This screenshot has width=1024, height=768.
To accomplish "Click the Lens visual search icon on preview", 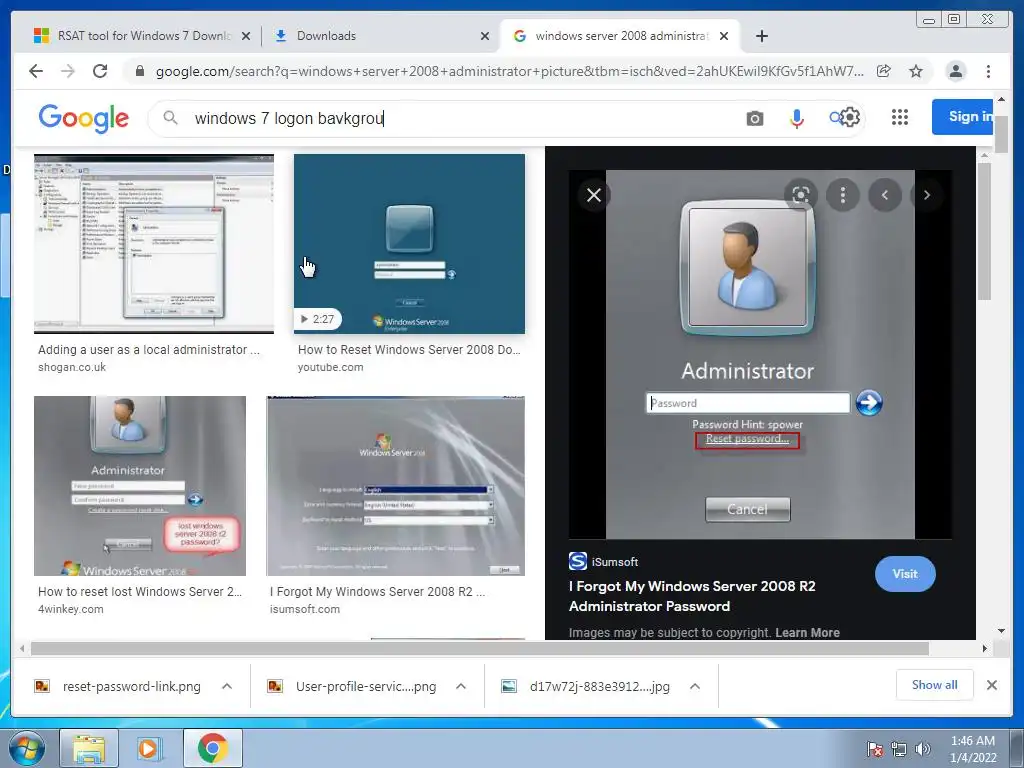I will (x=801, y=195).
